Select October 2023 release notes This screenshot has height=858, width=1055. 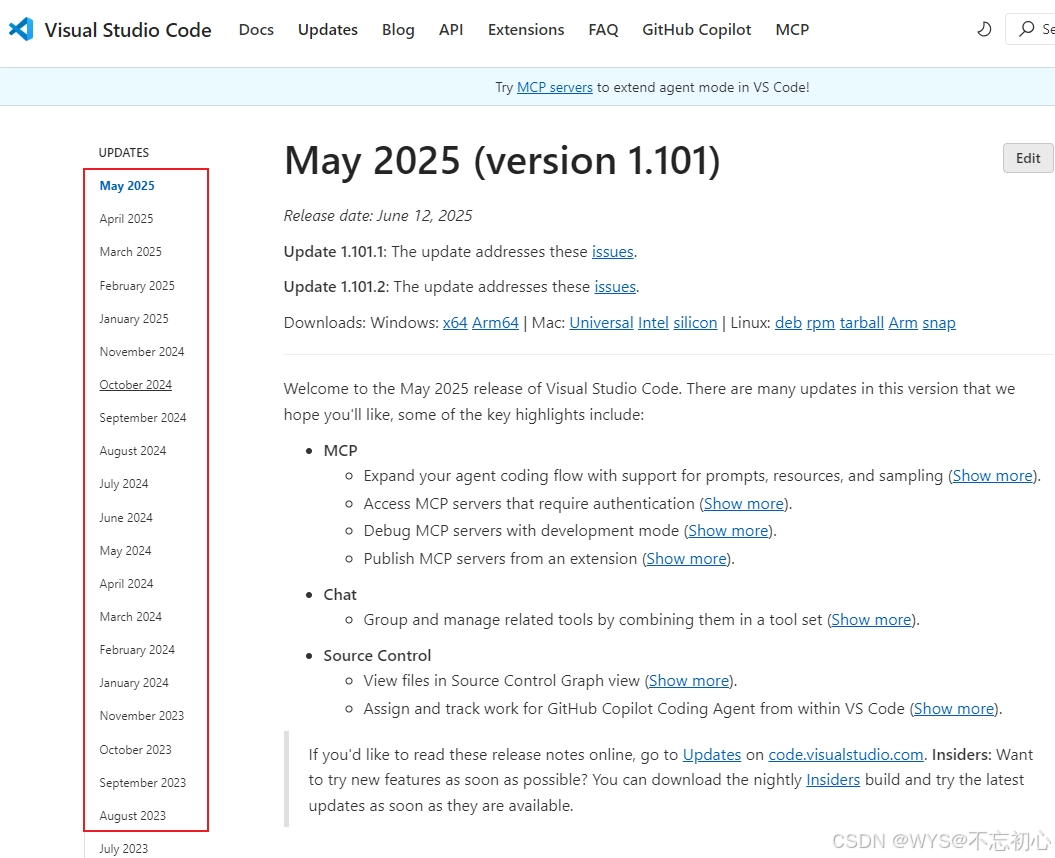pos(136,750)
